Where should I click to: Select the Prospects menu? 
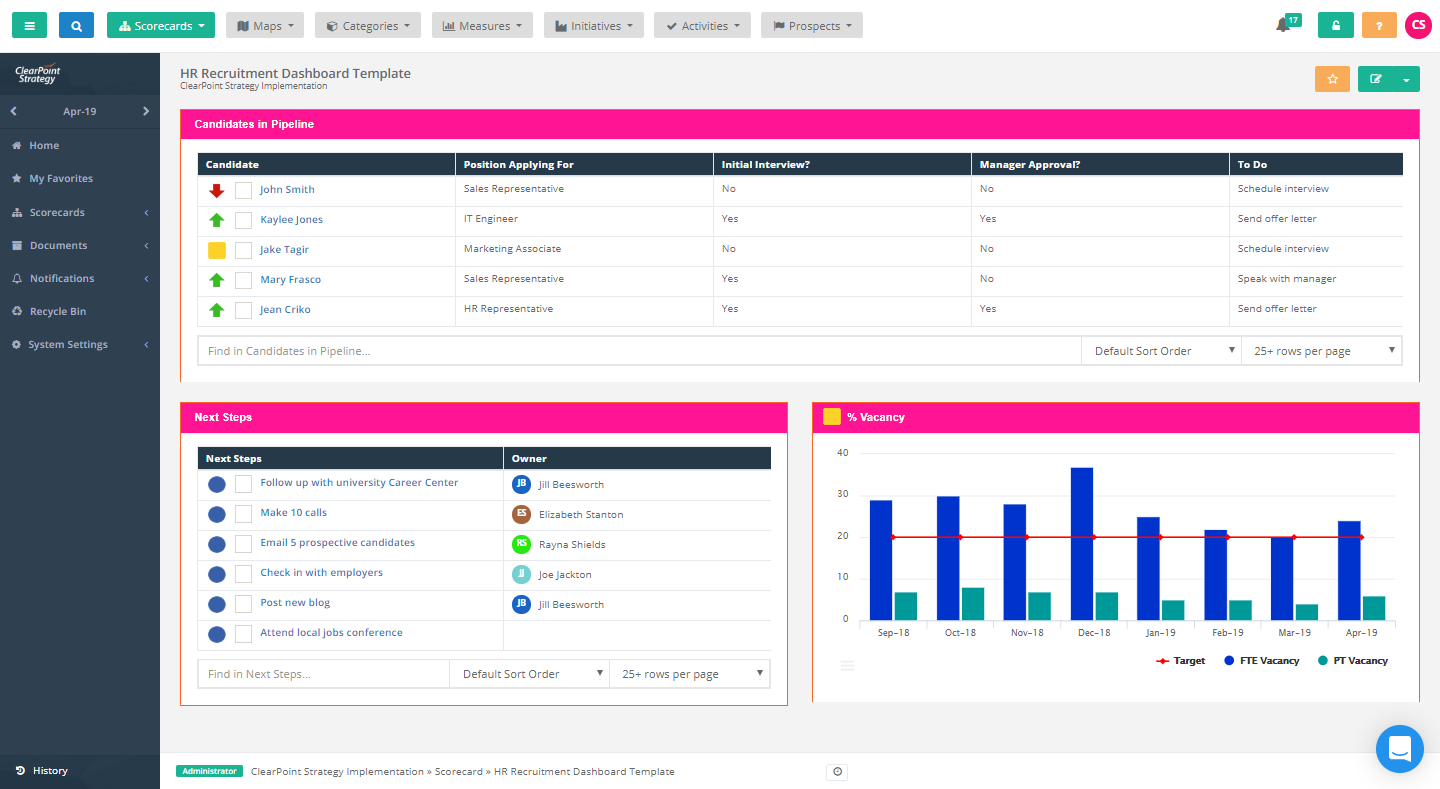pos(811,24)
